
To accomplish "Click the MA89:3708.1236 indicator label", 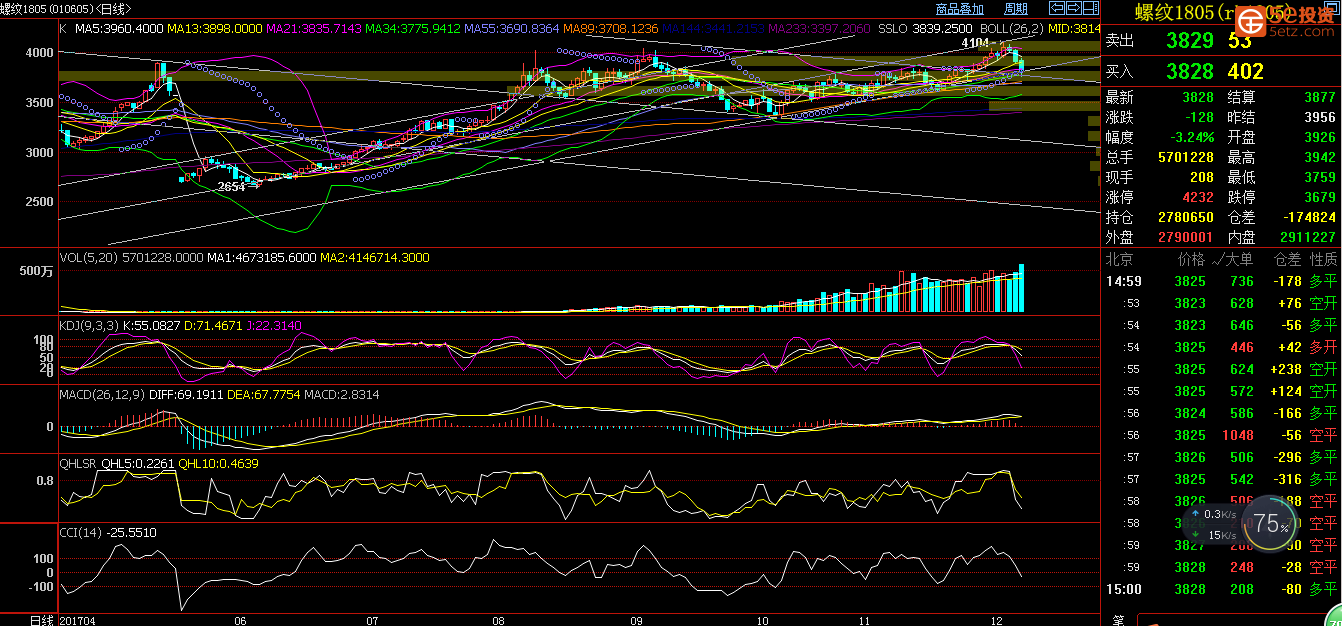I will [610, 29].
